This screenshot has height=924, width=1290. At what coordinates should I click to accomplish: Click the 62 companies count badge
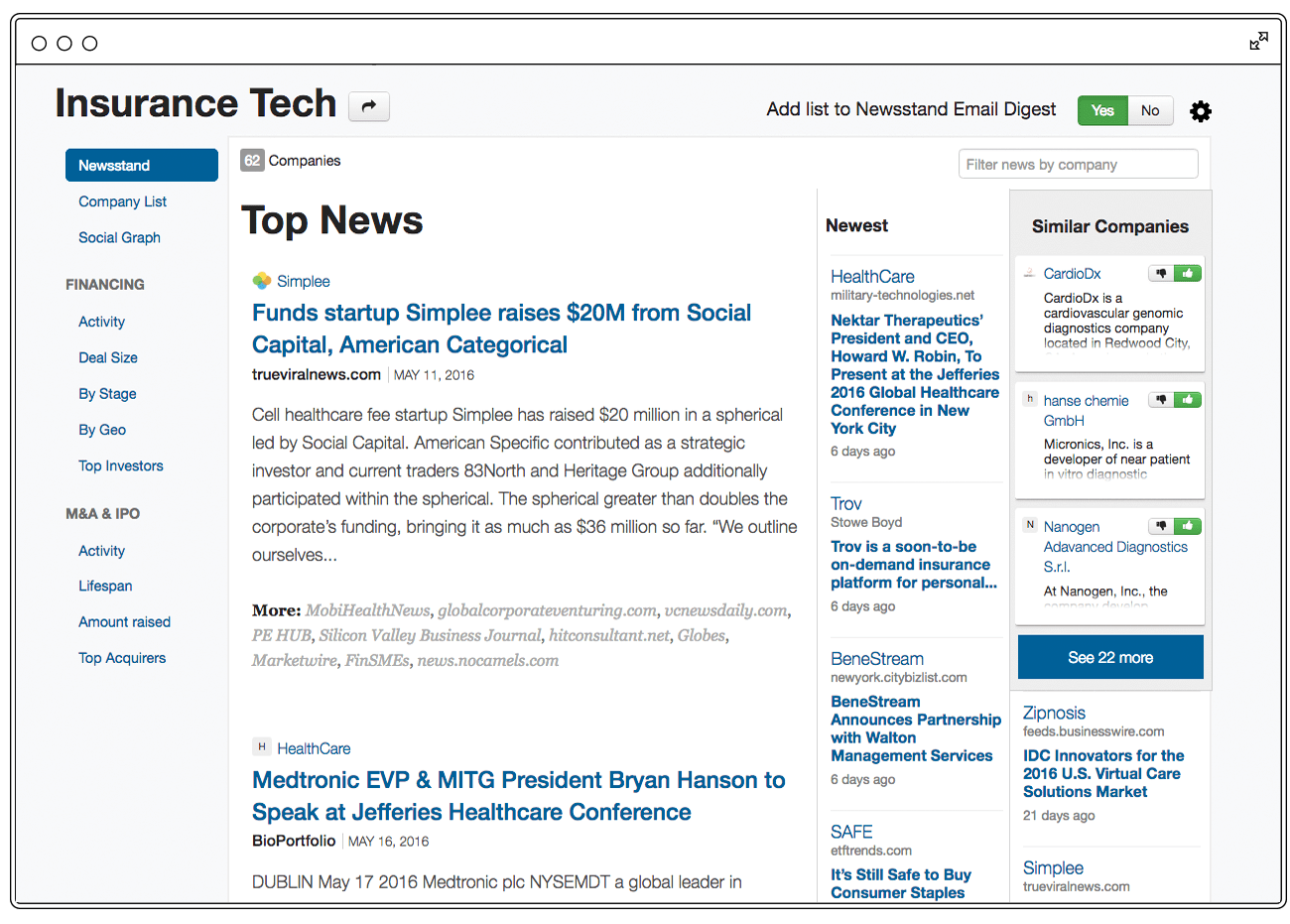point(252,160)
